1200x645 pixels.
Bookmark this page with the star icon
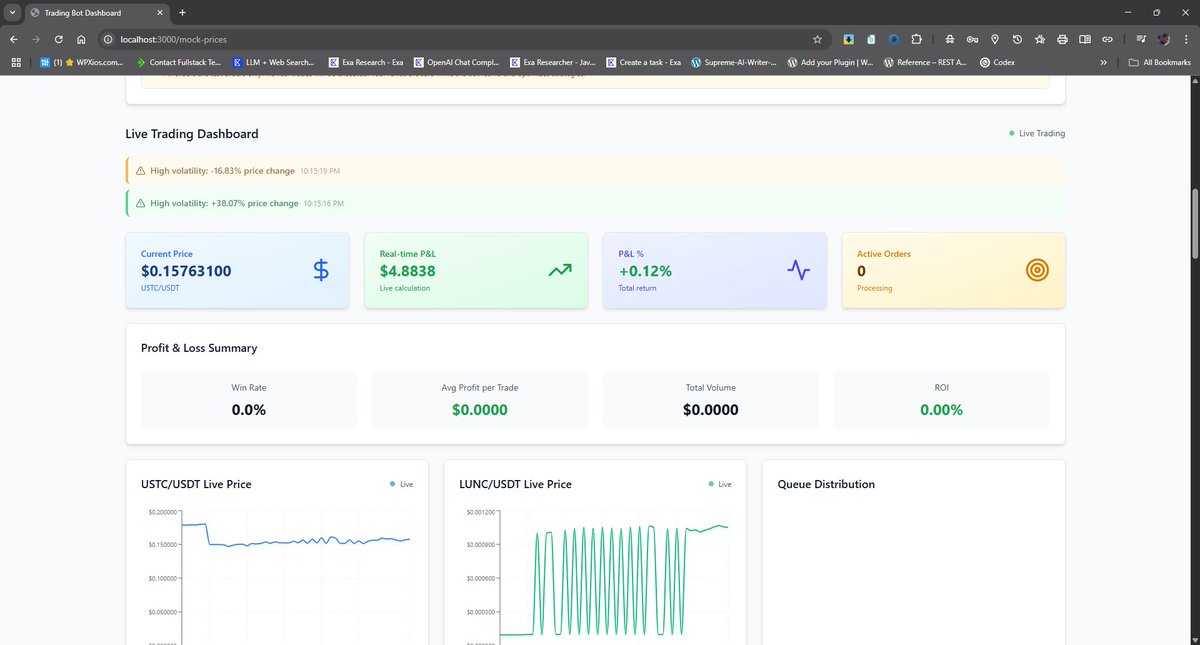coord(817,39)
